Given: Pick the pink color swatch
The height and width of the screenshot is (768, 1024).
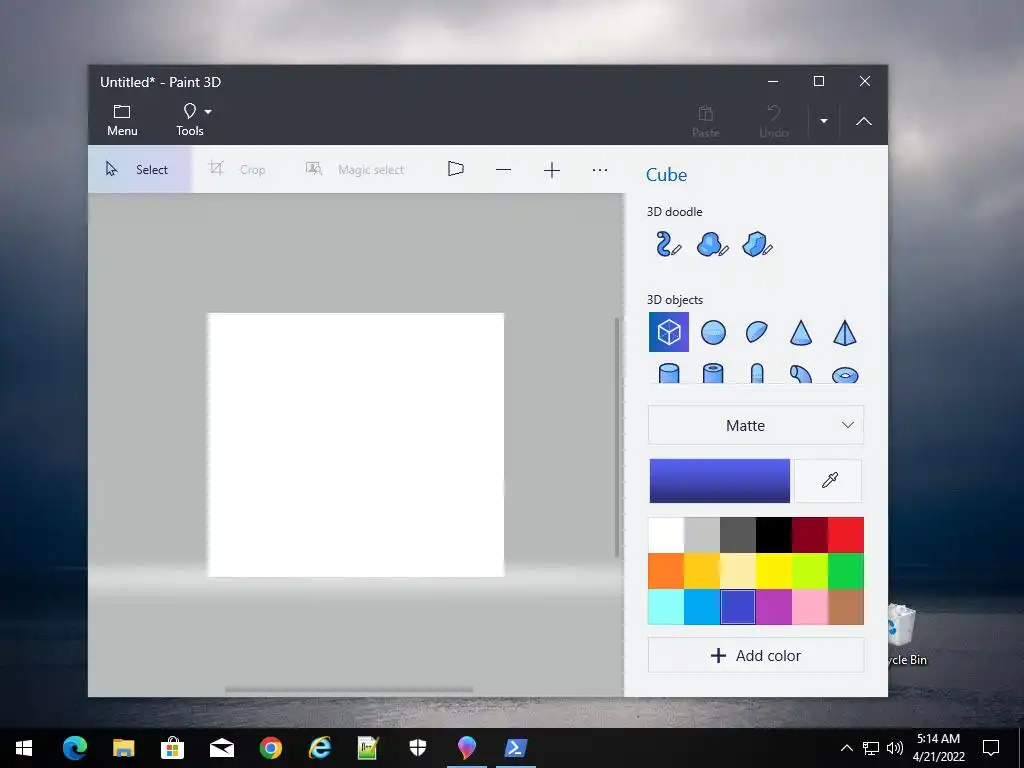Looking at the screenshot, I should pos(810,607).
